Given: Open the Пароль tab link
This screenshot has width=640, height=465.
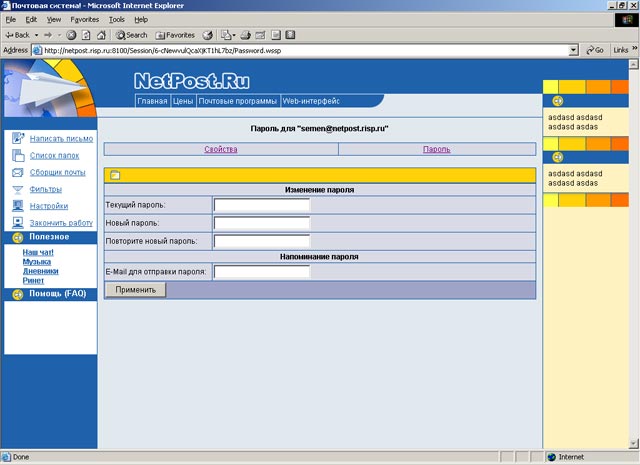Looking at the screenshot, I should click(x=437, y=149).
